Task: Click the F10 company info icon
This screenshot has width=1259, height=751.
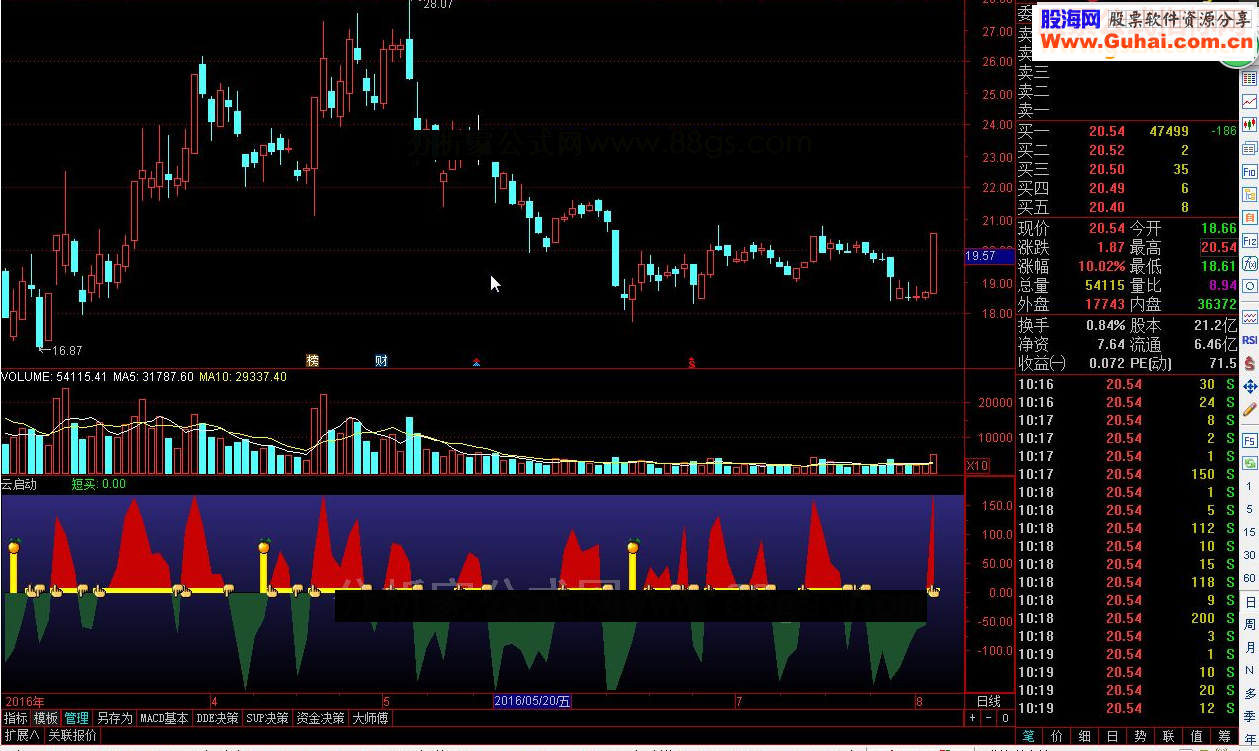Action: coord(1249,172)
